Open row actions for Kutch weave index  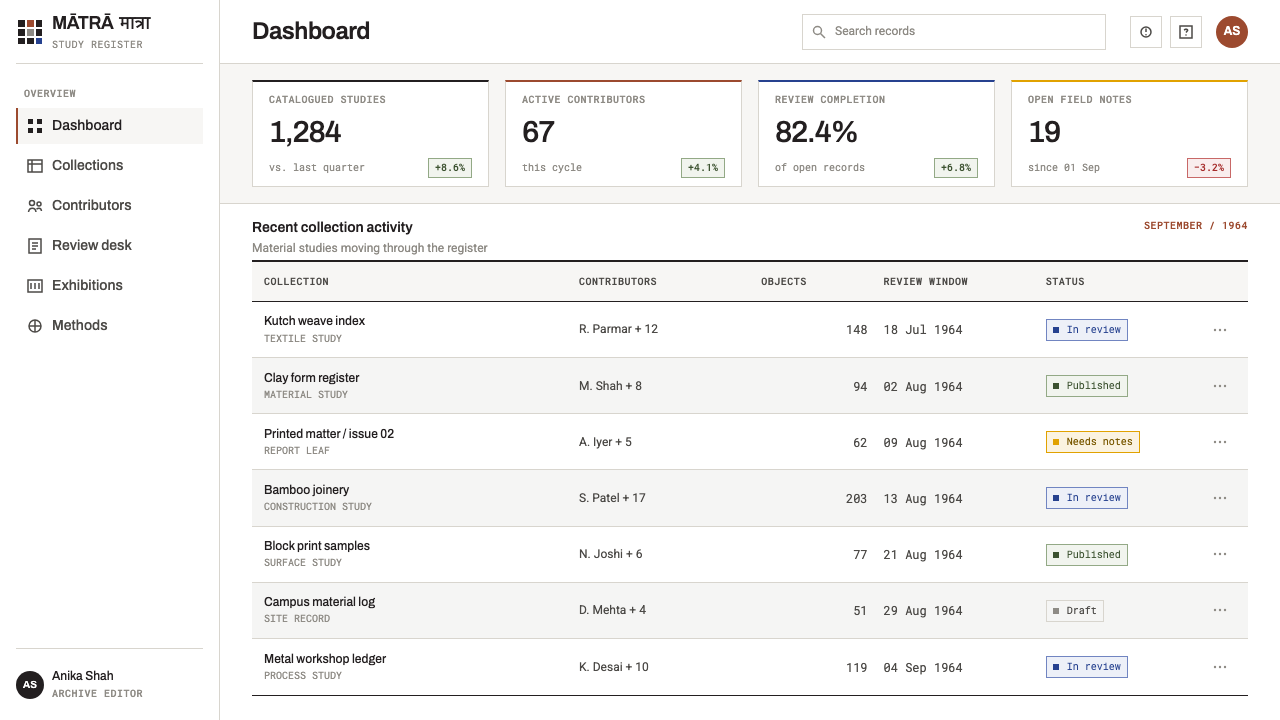point(1220,330)
